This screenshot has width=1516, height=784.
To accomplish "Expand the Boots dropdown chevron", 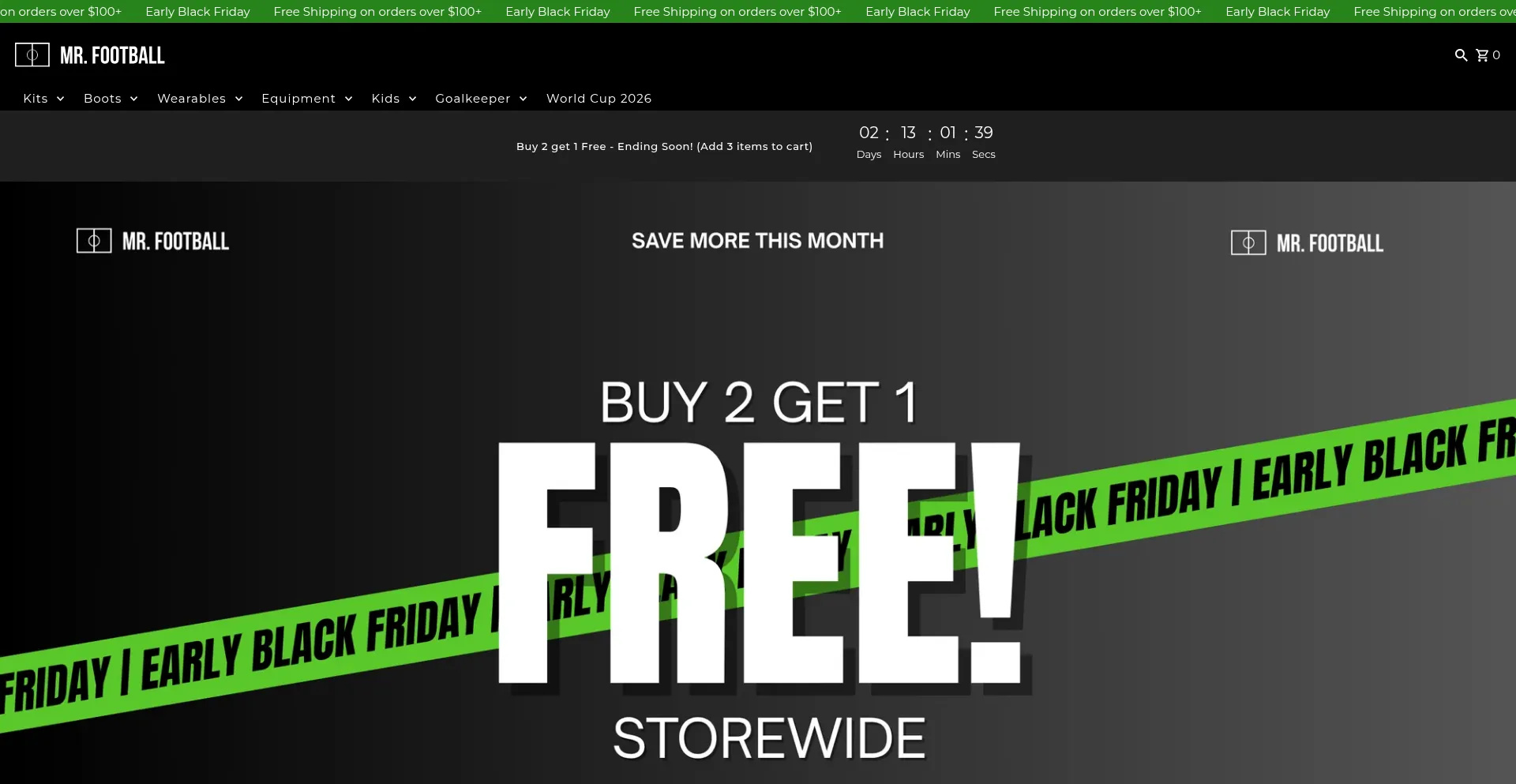I will [x=133, y=99].
